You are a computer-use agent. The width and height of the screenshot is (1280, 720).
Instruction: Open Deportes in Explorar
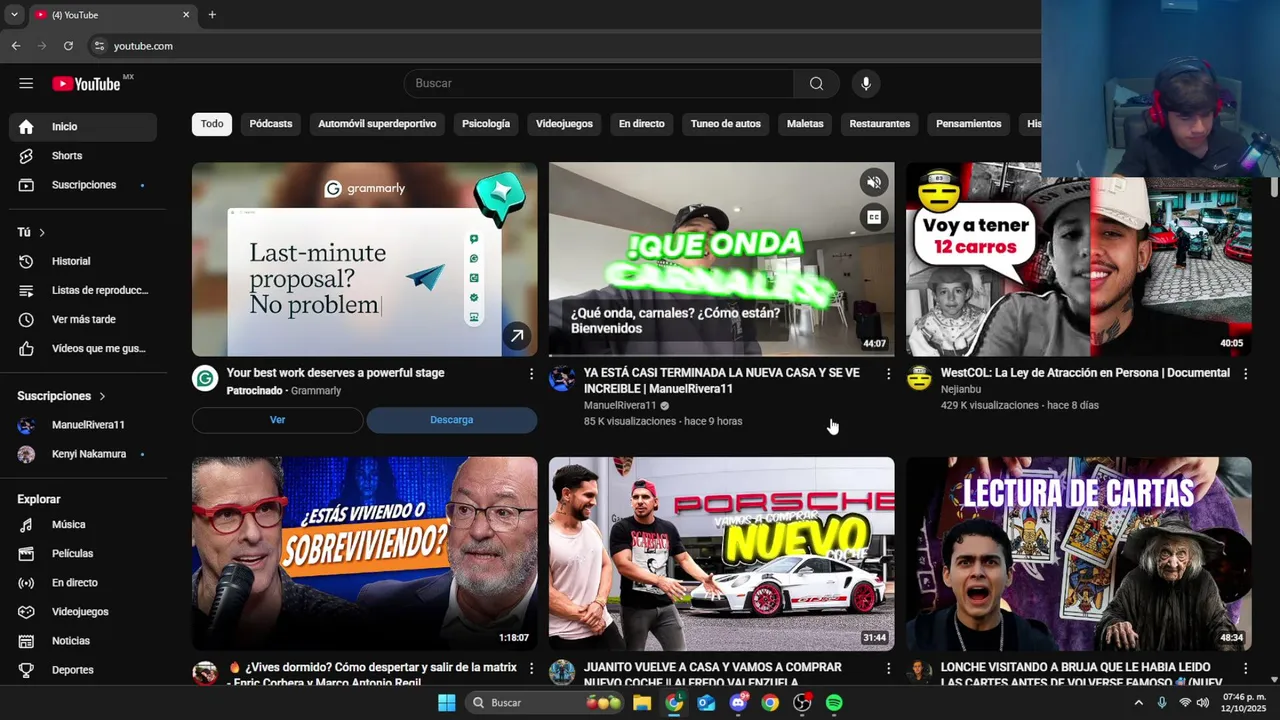pyautogui.click(x=83, y=669)
